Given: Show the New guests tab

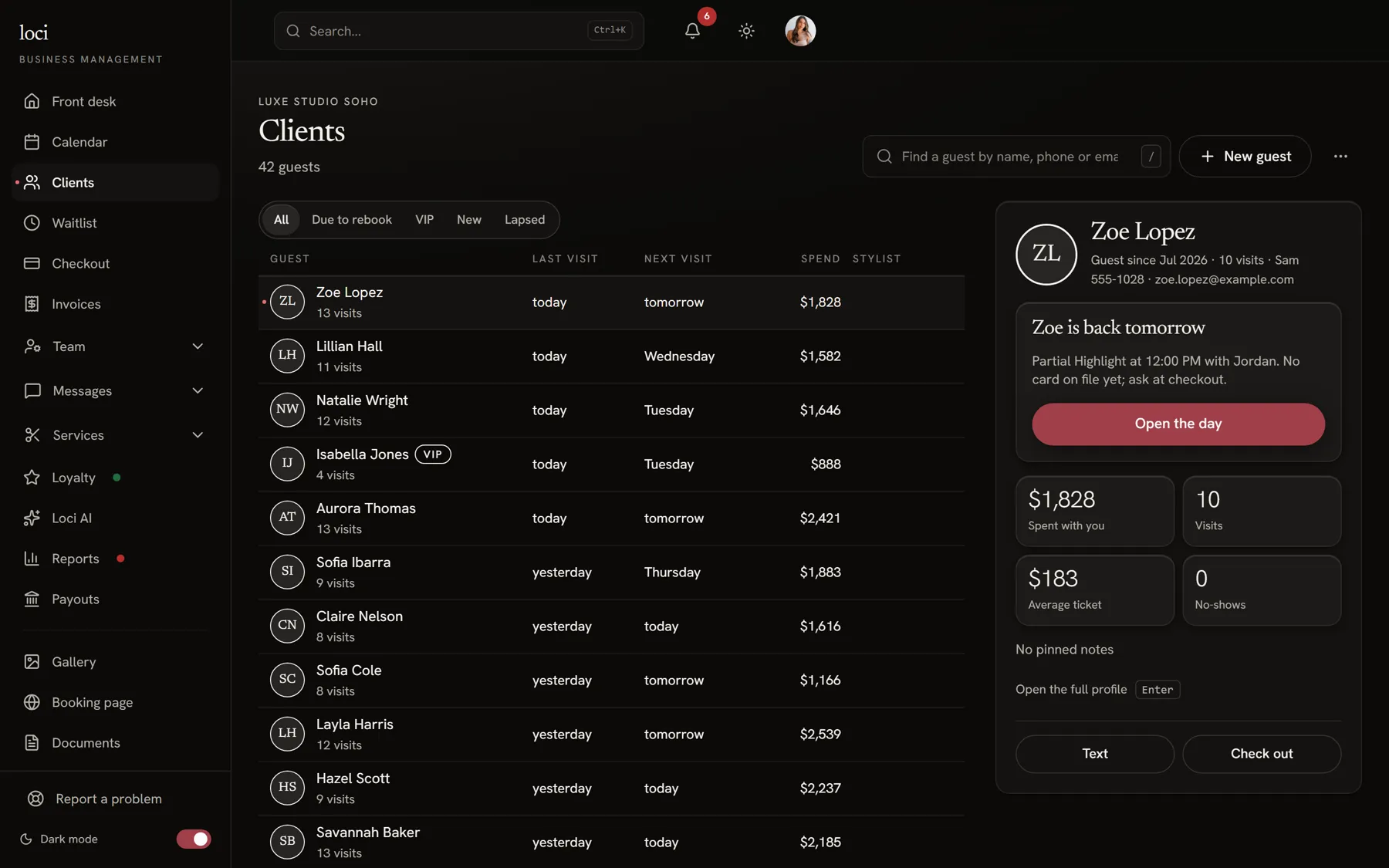Looking at the screenshot, I should click(469, 220).
